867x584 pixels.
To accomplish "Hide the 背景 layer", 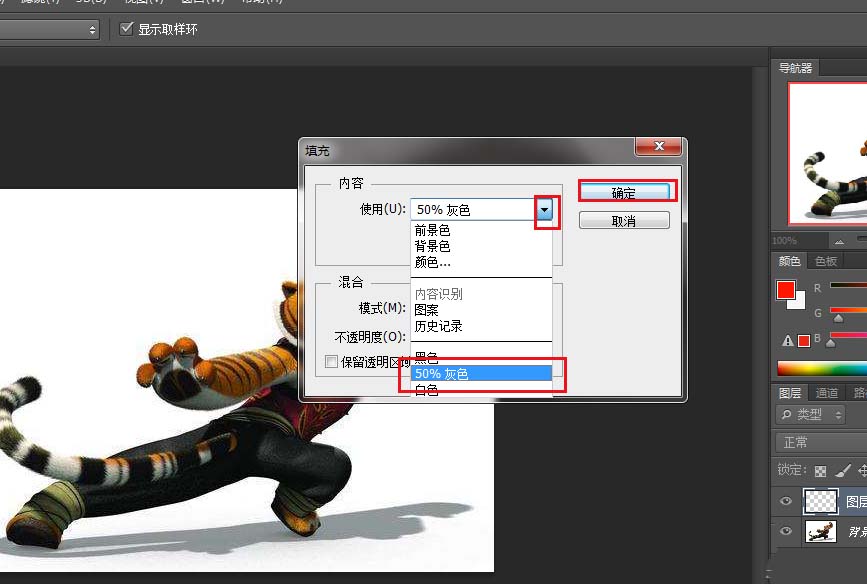I will coord(787,532).
